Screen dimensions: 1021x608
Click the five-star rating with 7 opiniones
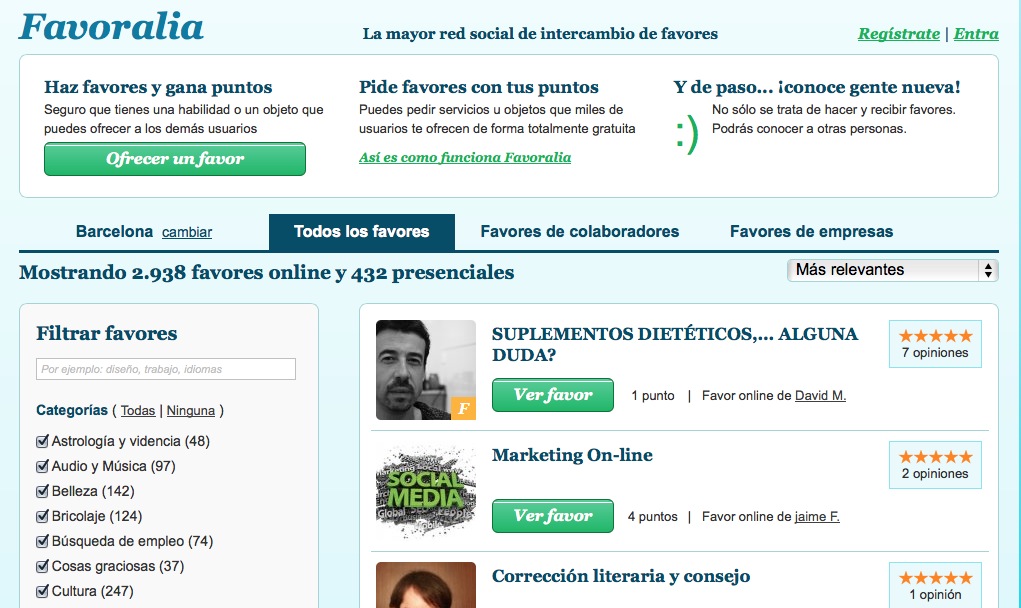(935, 336)
